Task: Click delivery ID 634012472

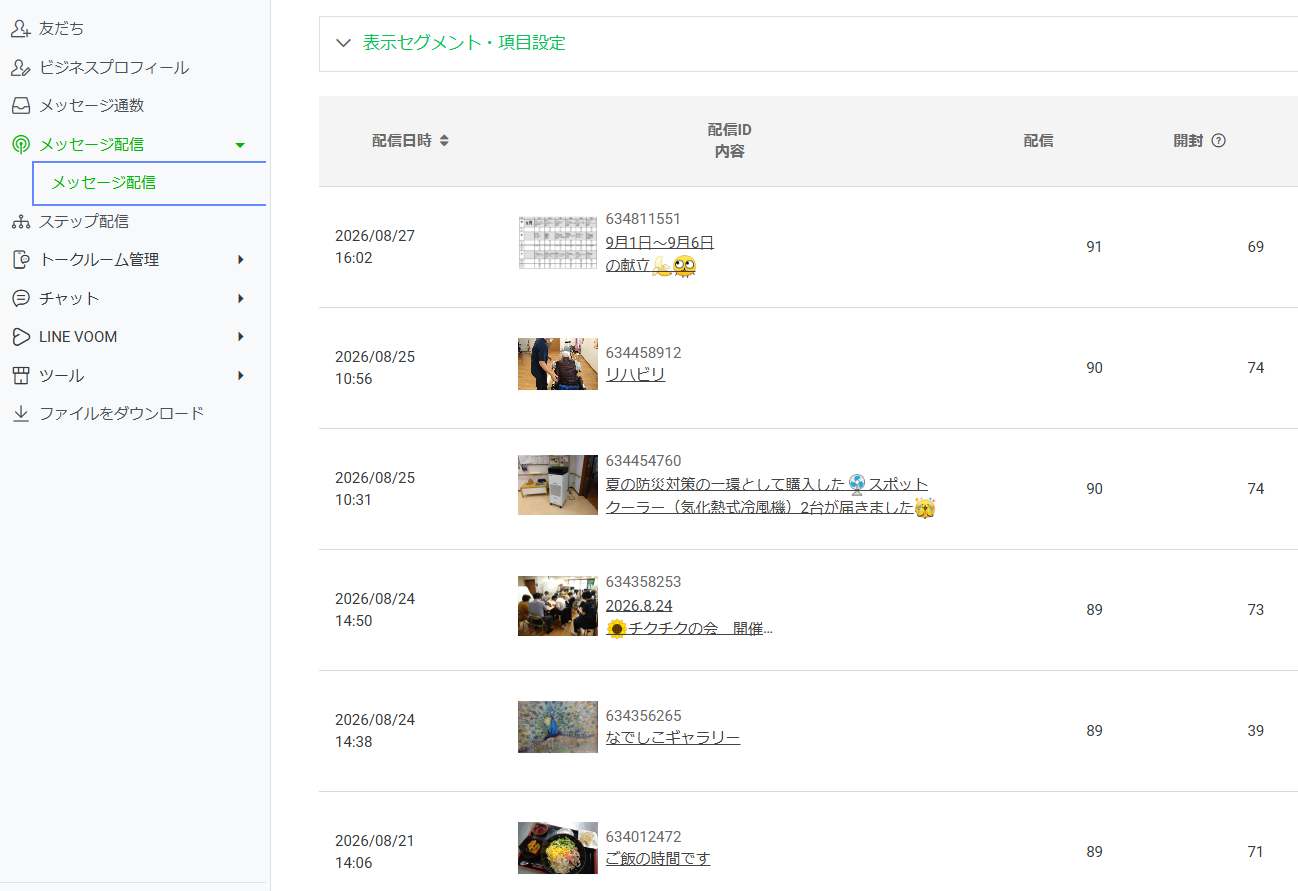Action: (x=643, y=837)
